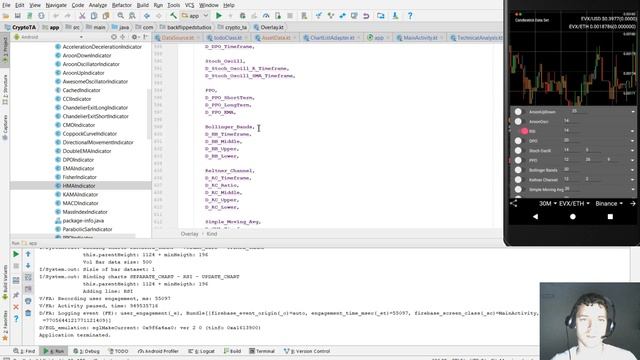
Task: Toggle the Stoch Oscill indicator switch
Action: coord(518,151)
